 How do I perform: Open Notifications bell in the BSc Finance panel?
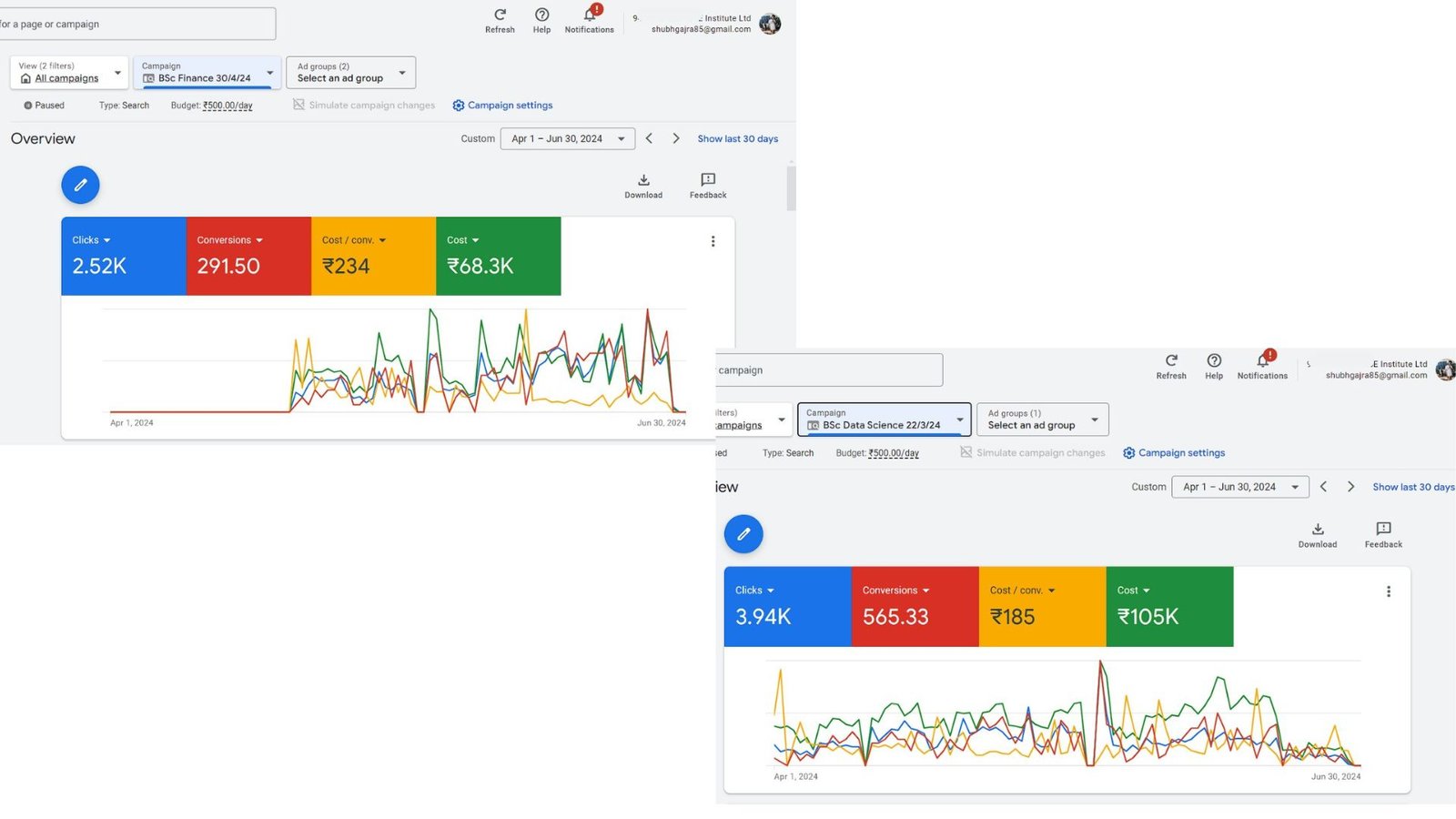pos(590,15)
